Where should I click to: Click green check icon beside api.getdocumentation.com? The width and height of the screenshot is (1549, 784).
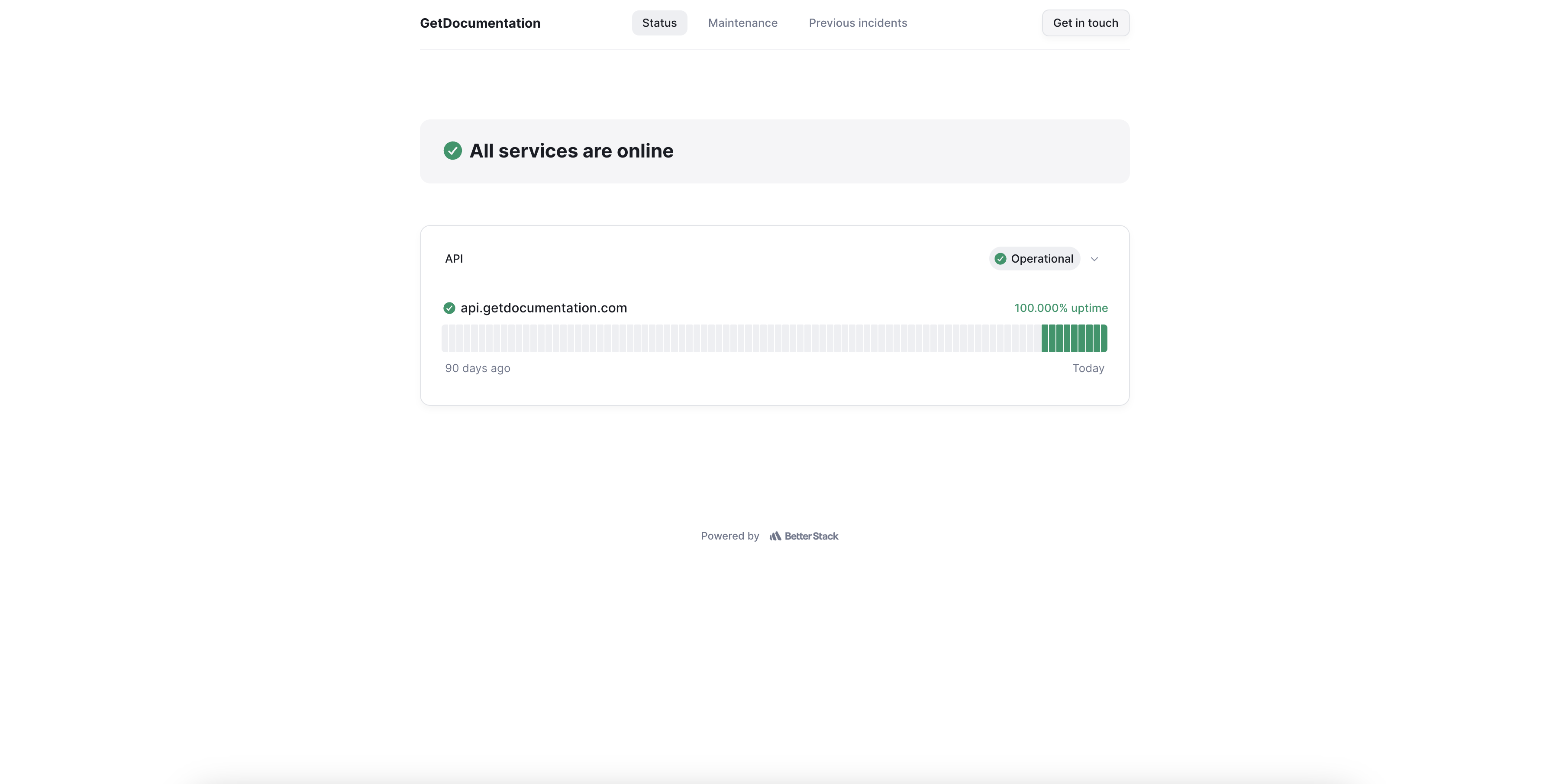click(449, 308)
